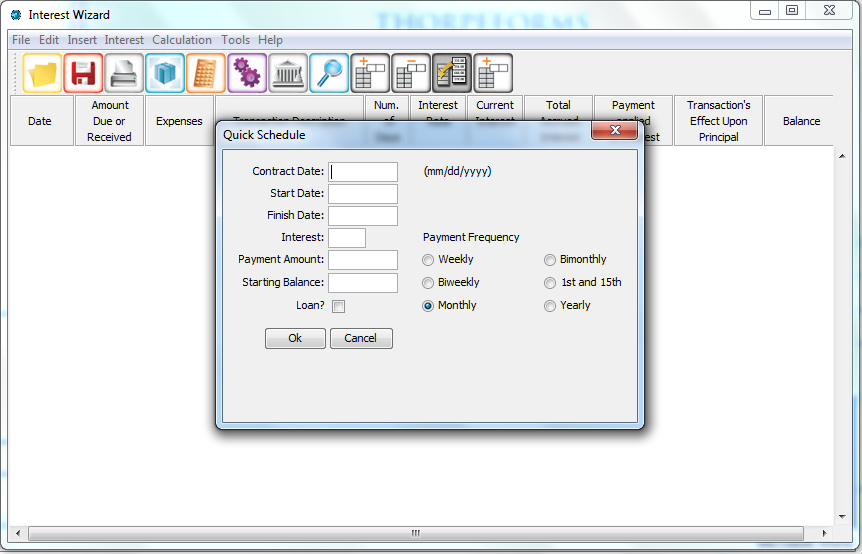Open settings with the purple gears icon
Screen dimensions: 862x554
click(247, 73)
